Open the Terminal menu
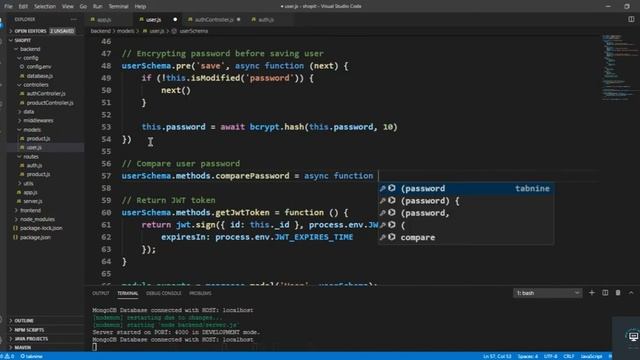This screenshot has height=360, width=640. point(118,7)
